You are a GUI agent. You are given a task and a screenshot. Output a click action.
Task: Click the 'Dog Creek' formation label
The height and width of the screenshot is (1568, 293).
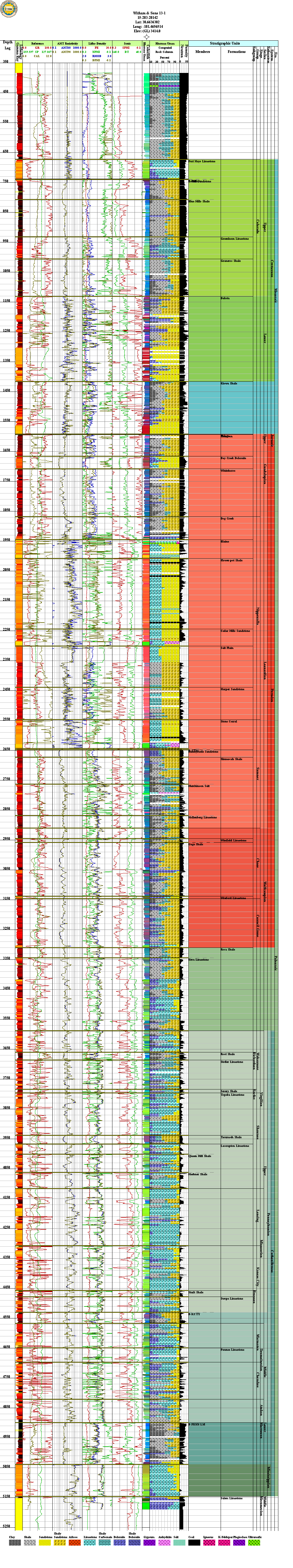(x=227, y=519)
